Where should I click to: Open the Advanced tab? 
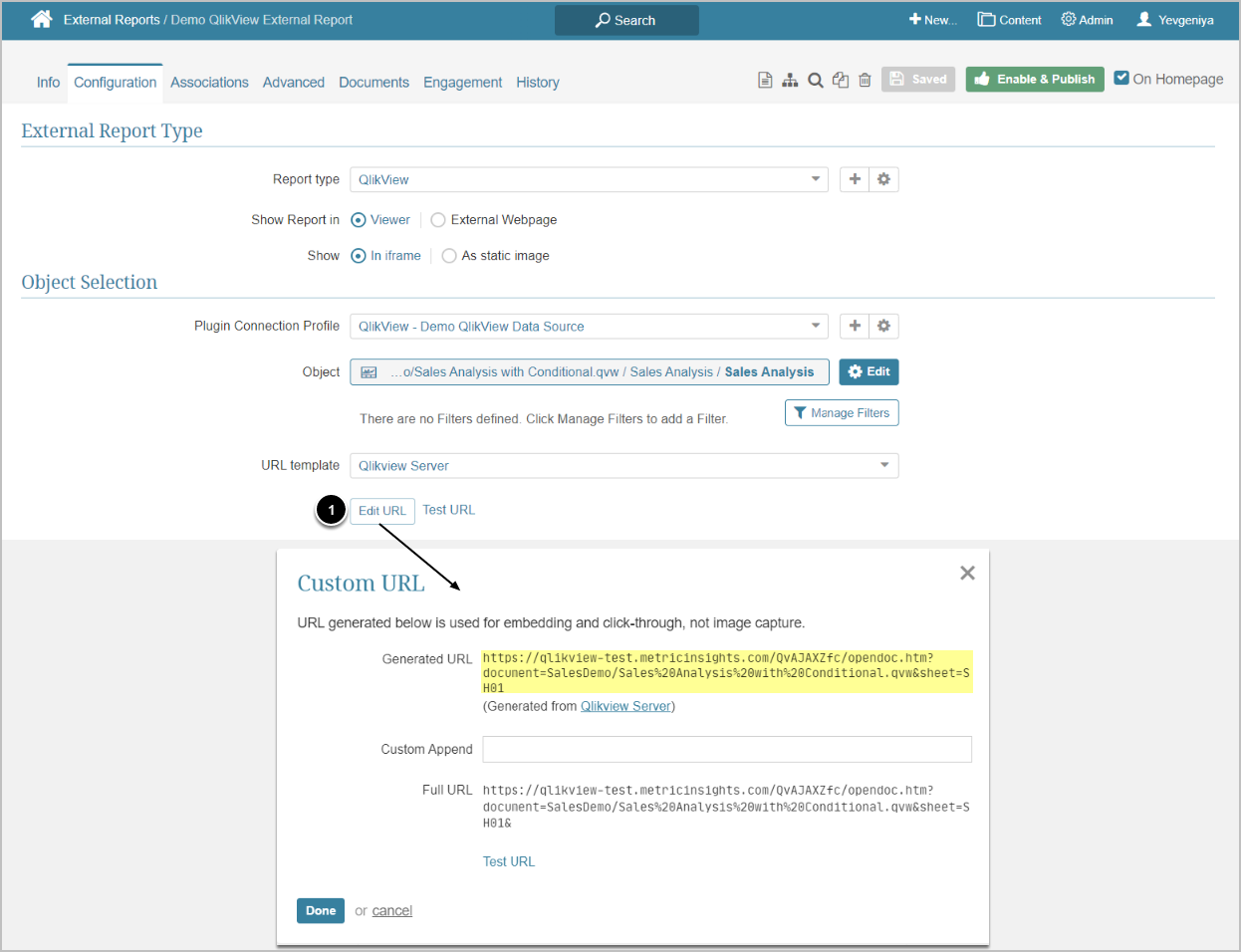294,83
